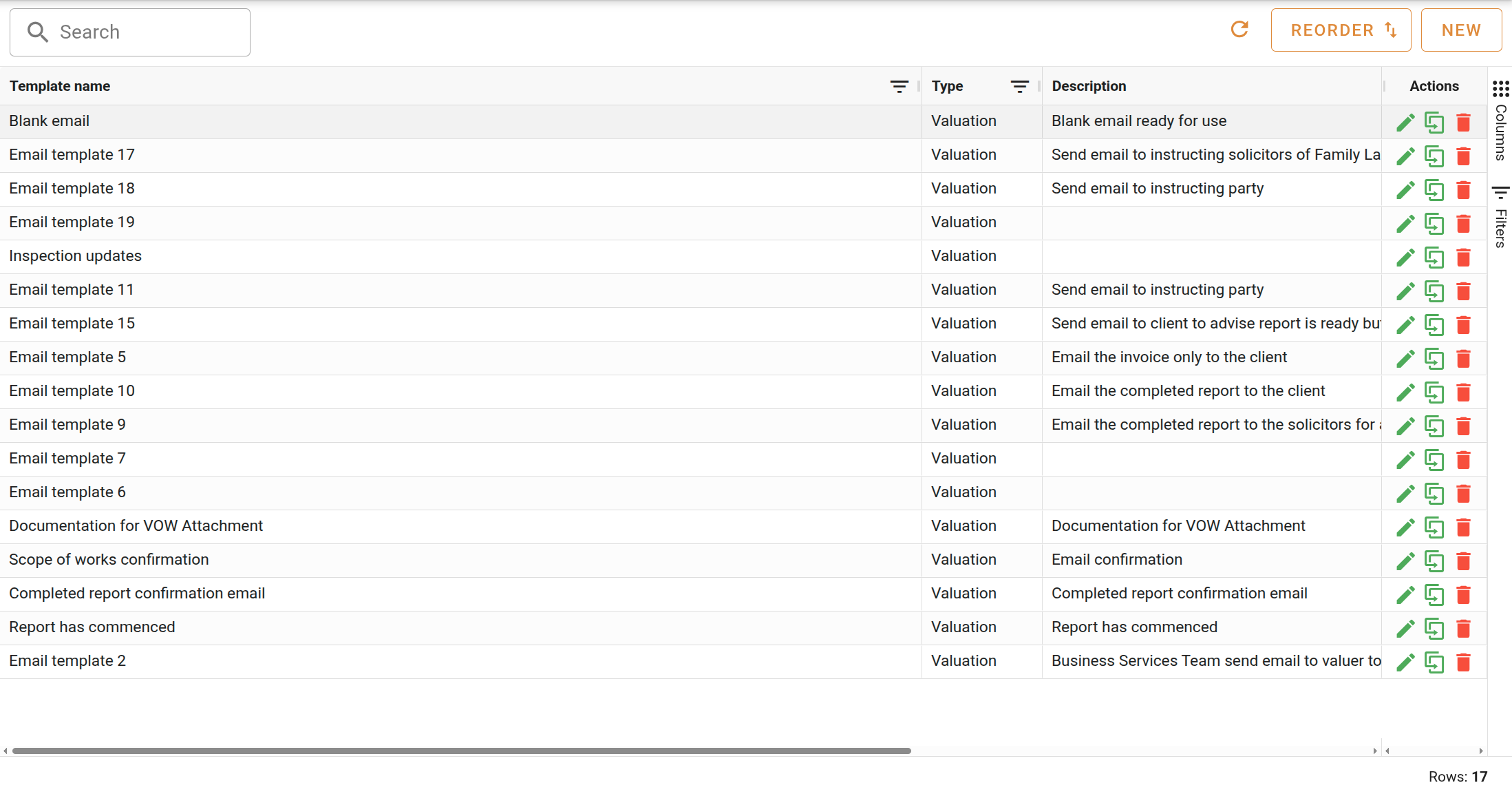Click 'Email the completed report to the client' description
Image resolution: width=1512 pixels, height=794 pixels.
pyautogui.click(x=1188, y=391)
